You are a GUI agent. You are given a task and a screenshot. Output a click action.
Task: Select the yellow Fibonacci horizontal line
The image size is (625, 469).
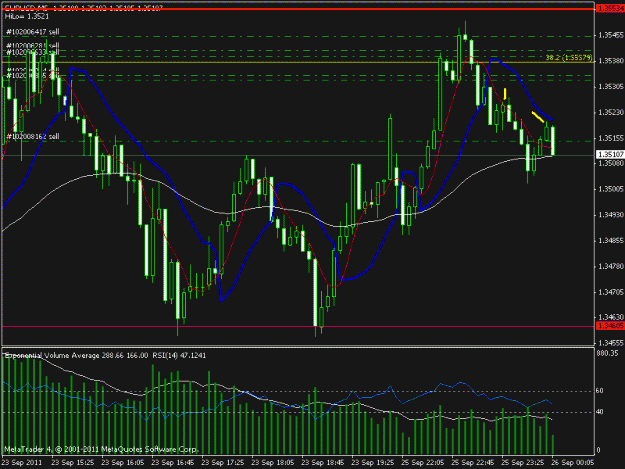[x=298, y=63]
